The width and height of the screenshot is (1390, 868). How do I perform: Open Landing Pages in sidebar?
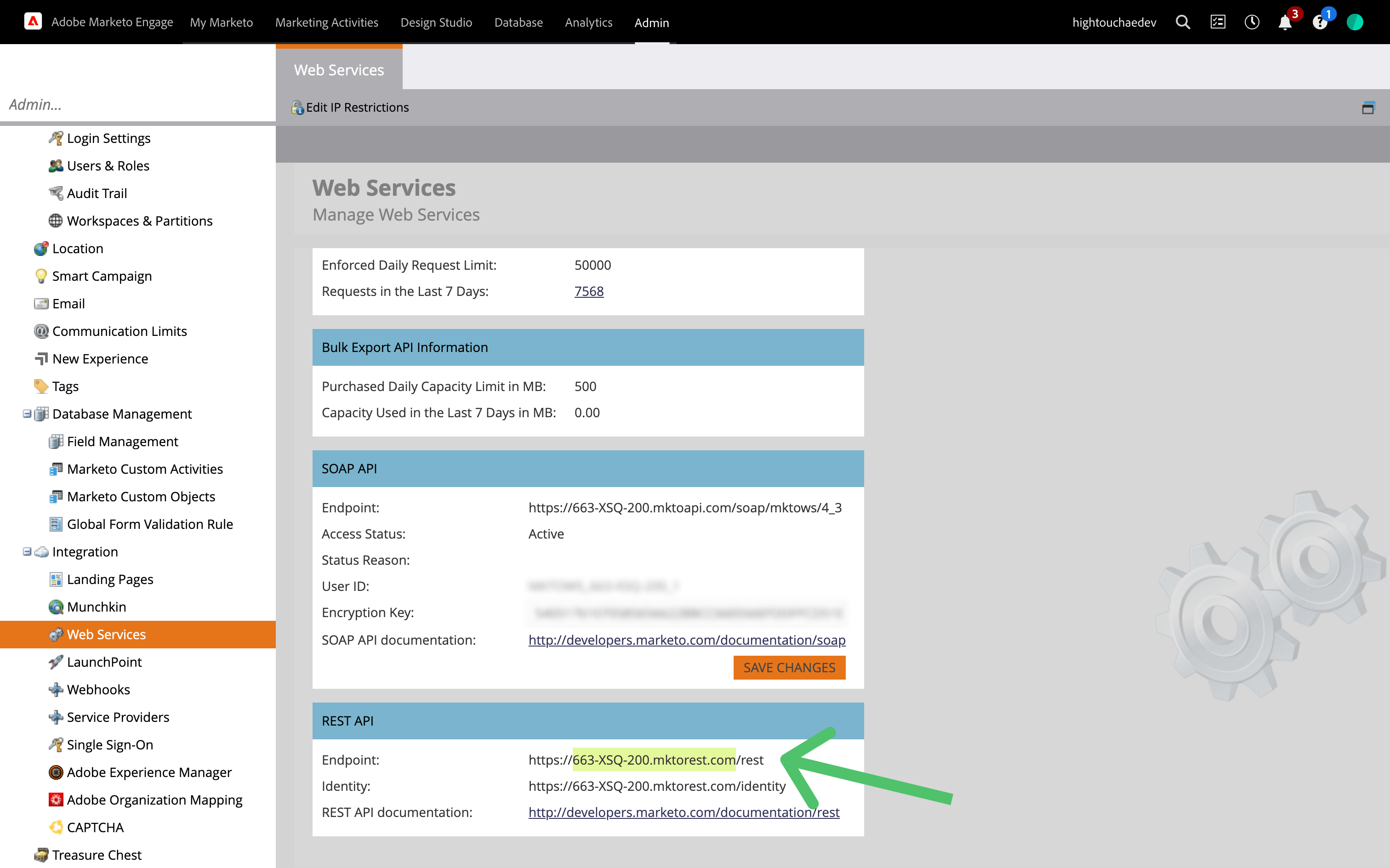110,579
